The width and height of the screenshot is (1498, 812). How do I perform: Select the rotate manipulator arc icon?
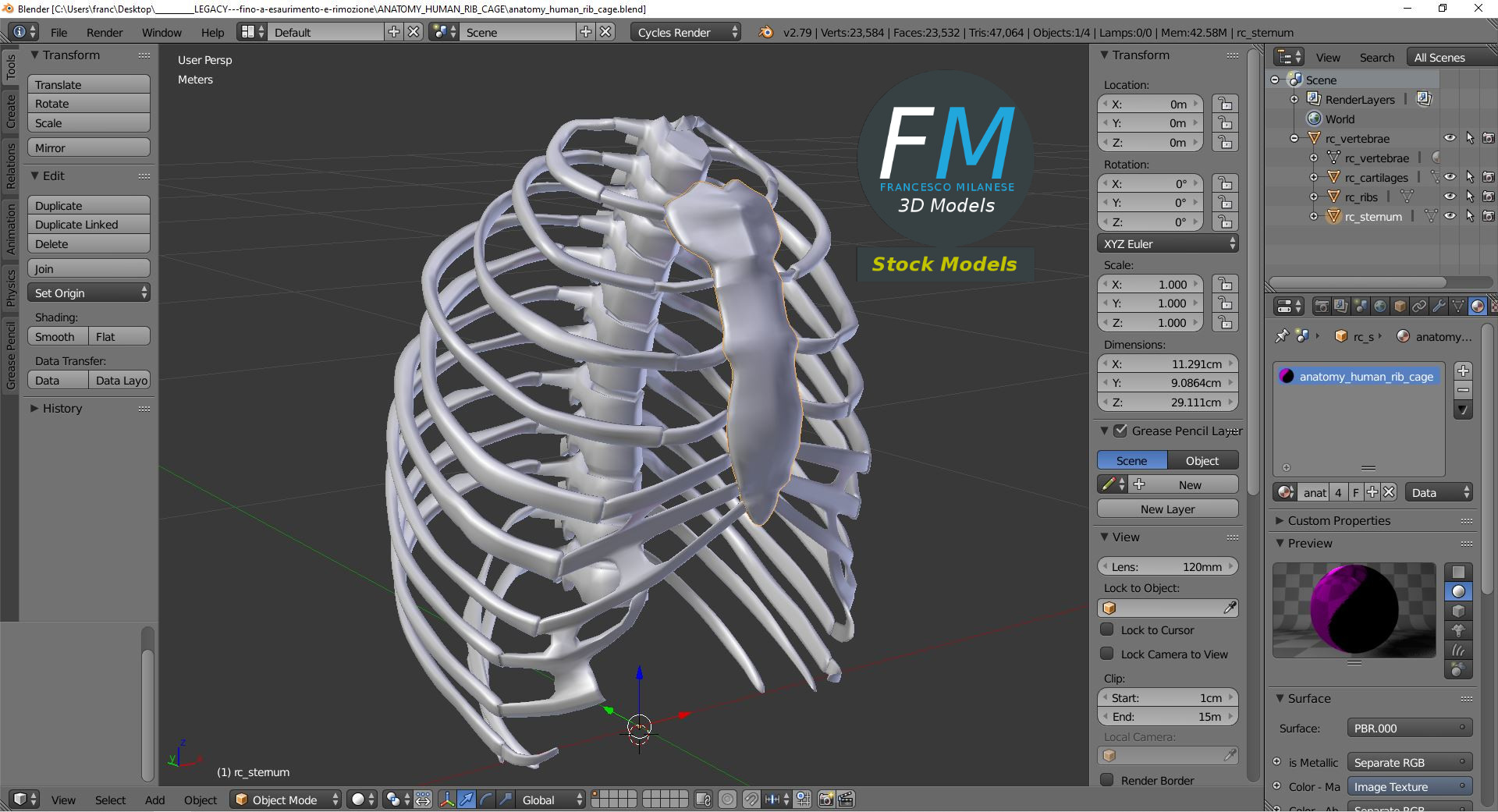[485, 800]
